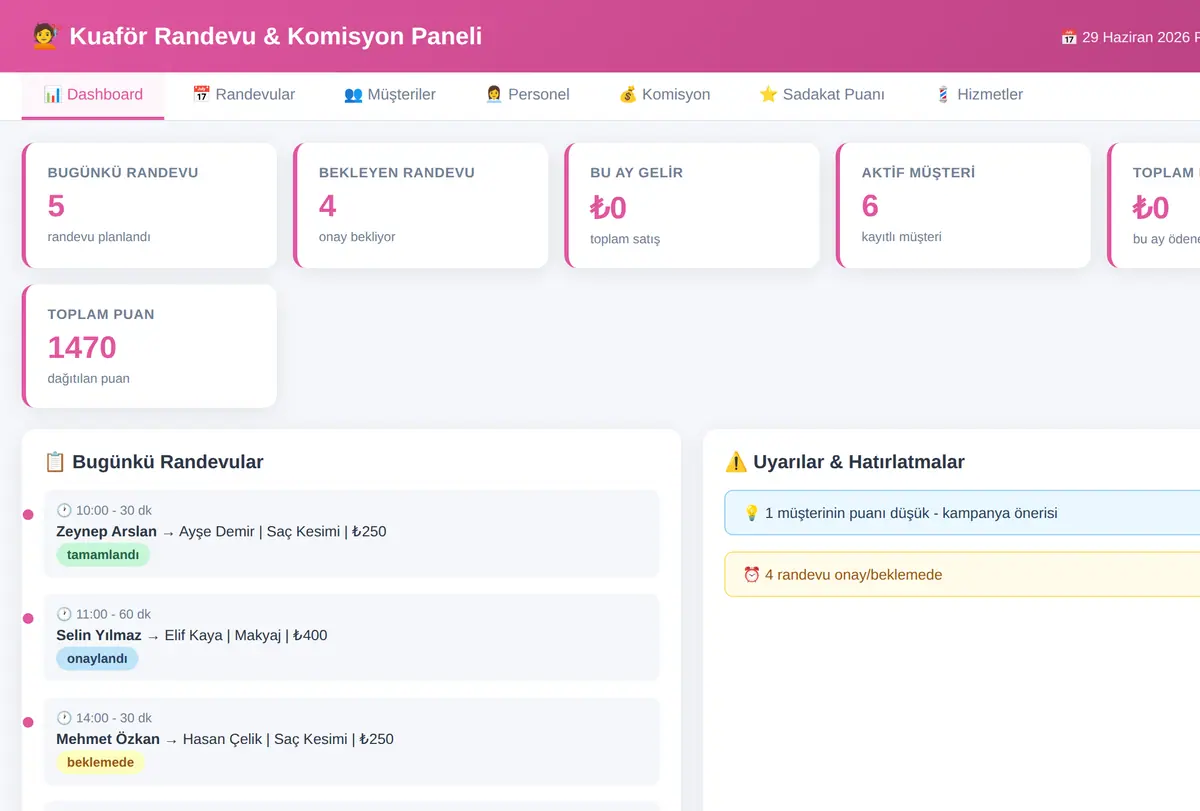Click the clock icon of the 10:00 appointment
The image size is (1200, 811).
(x=64, y=510)
